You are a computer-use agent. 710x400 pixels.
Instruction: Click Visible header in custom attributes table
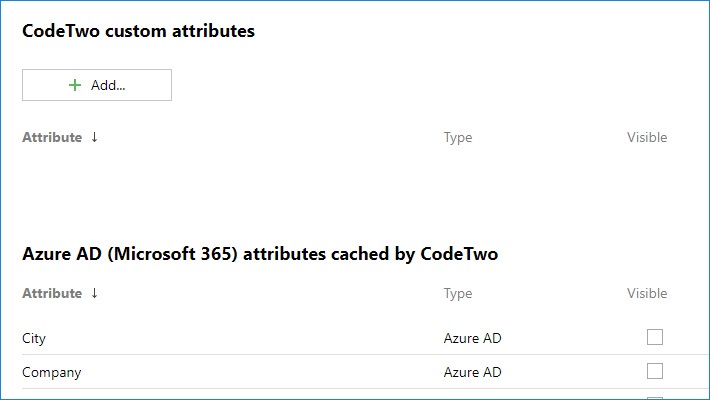coord(646,138)
